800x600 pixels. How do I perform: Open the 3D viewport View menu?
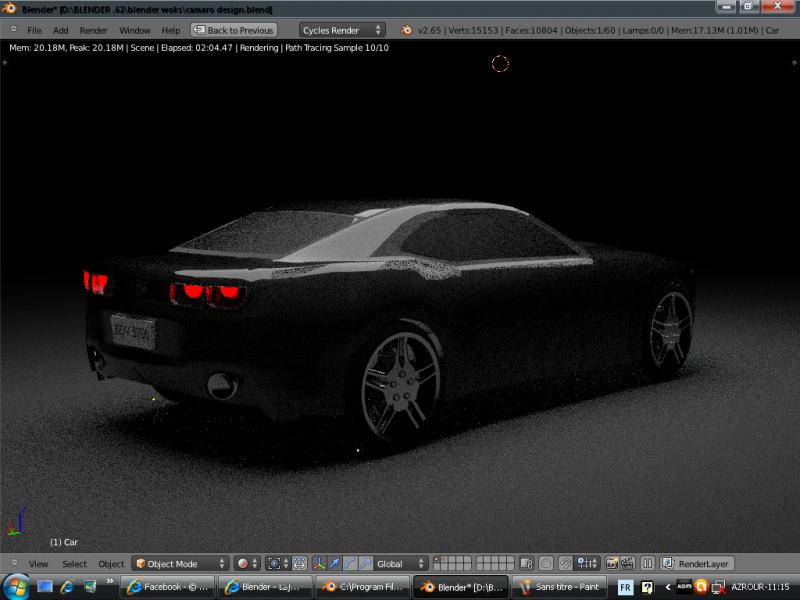38,564
